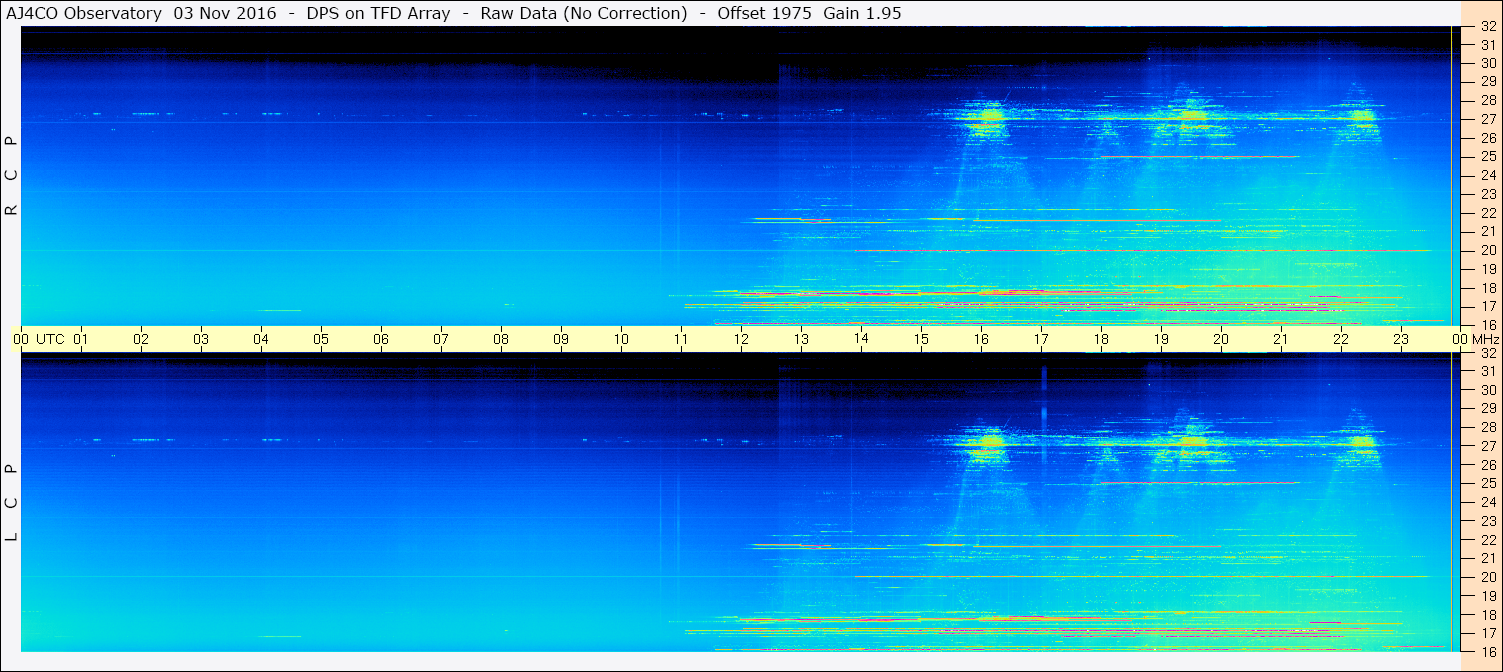Click the RCP panel axis label
The height and width of the screenshot is (672, 1503).
11,176
